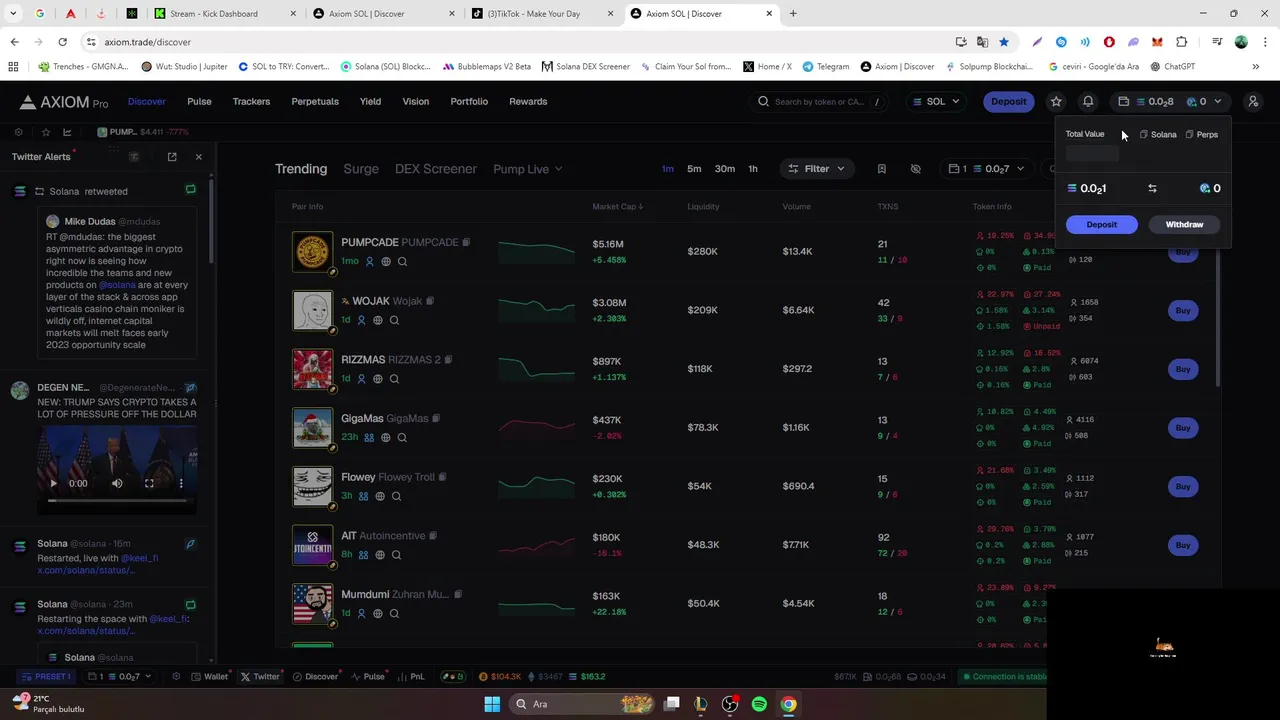This screenshot has width=1280, height=720.
Task: Reload the page in Chrome
Action: (x=62, y=42)
